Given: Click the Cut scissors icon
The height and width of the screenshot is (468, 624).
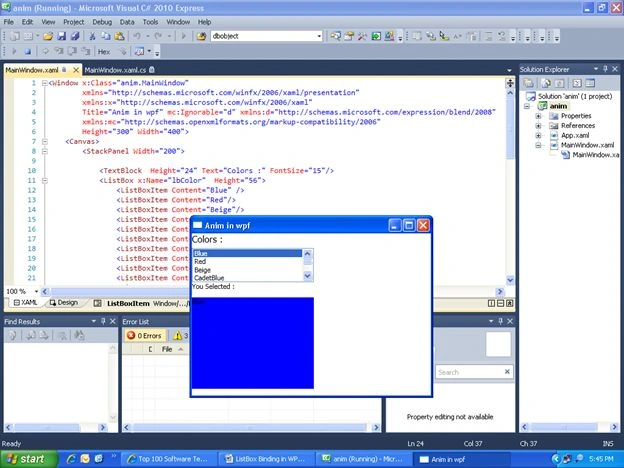Looking at the screenshot, I should 92,36.
